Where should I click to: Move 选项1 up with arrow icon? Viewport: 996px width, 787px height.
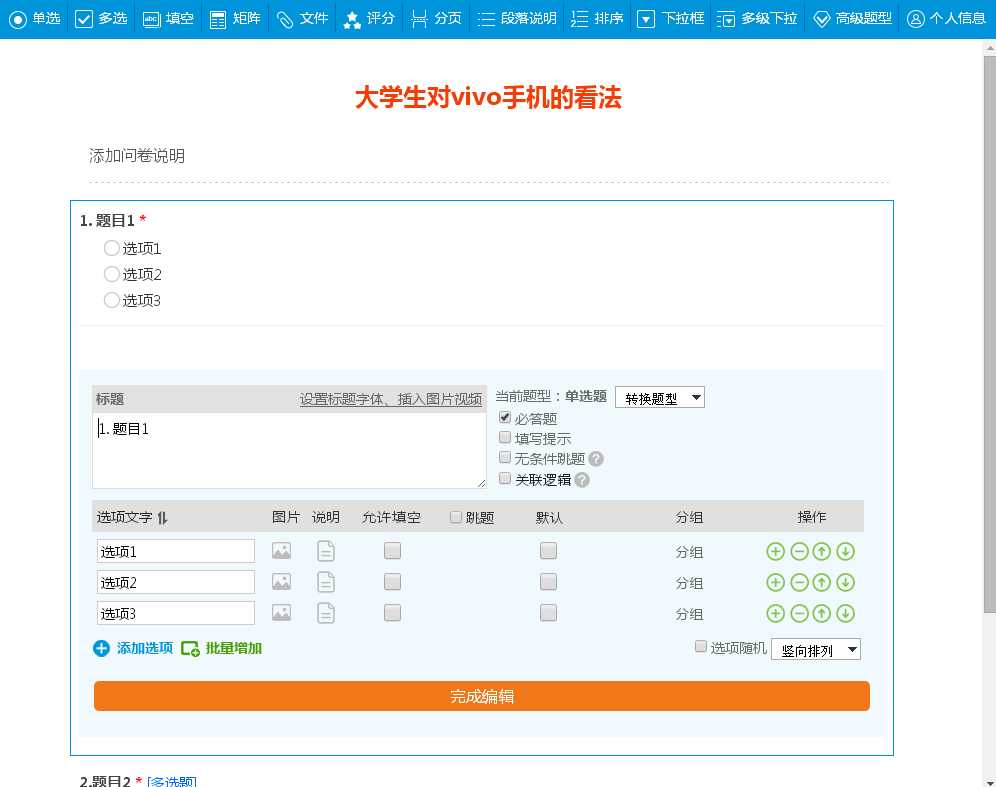tap(822, 551)
